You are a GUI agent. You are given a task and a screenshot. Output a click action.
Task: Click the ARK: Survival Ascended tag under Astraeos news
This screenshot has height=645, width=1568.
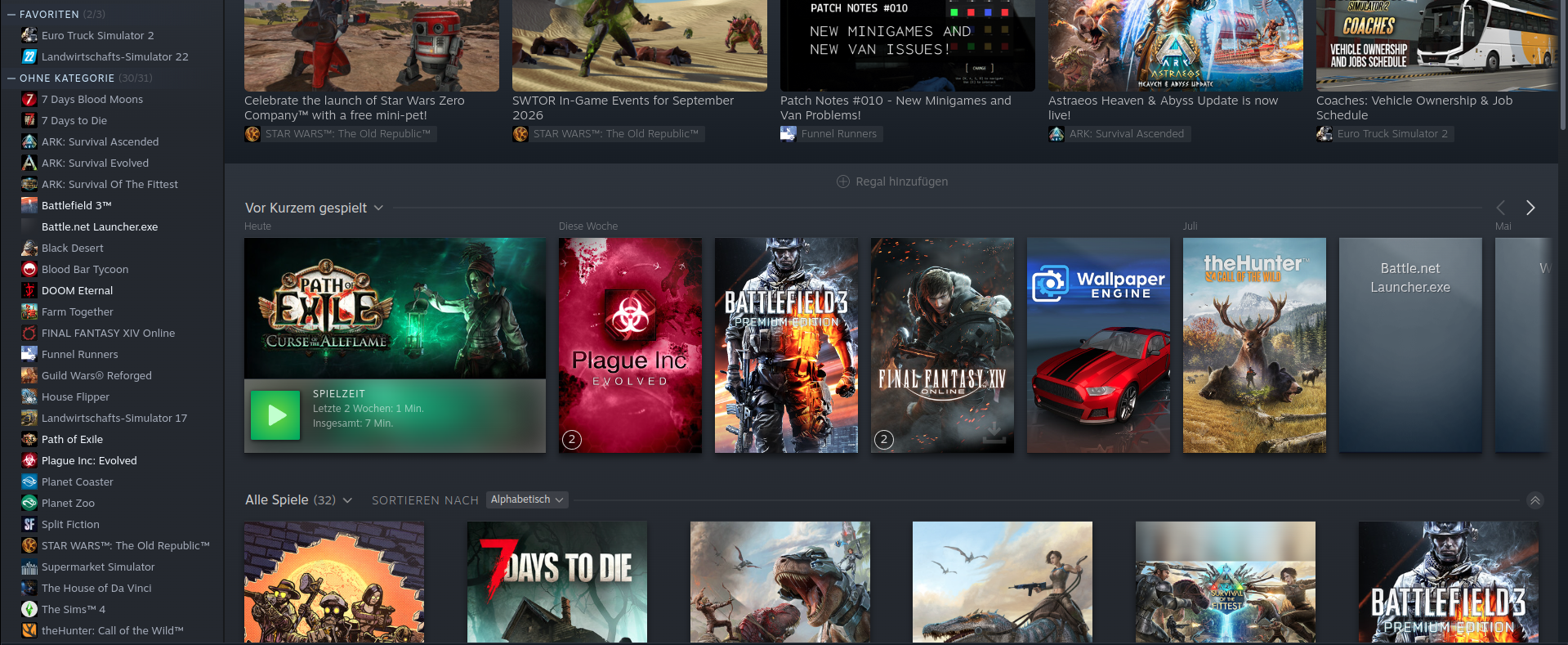click(1119, 134)
